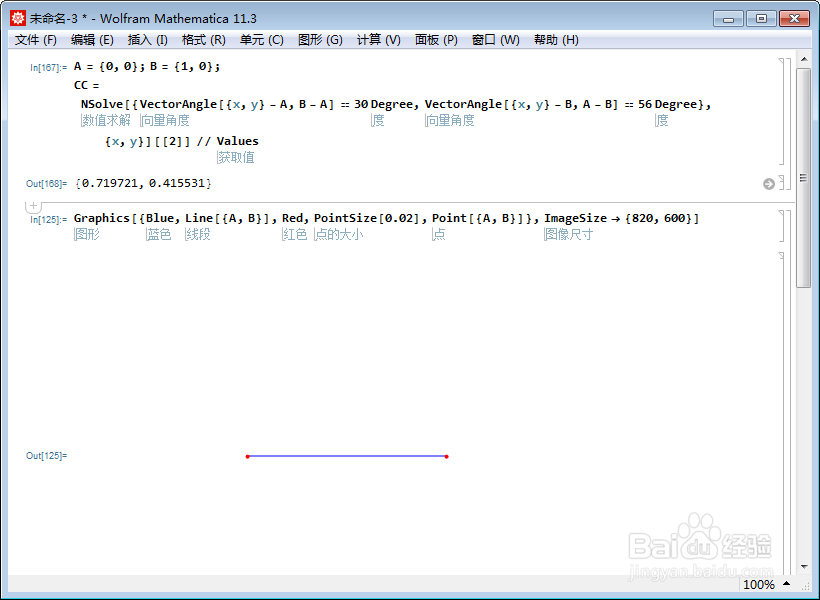This screenshot has height=600, width=820.
Task: Open the 文件 (File) menu
Action: [x=35, y=39]
